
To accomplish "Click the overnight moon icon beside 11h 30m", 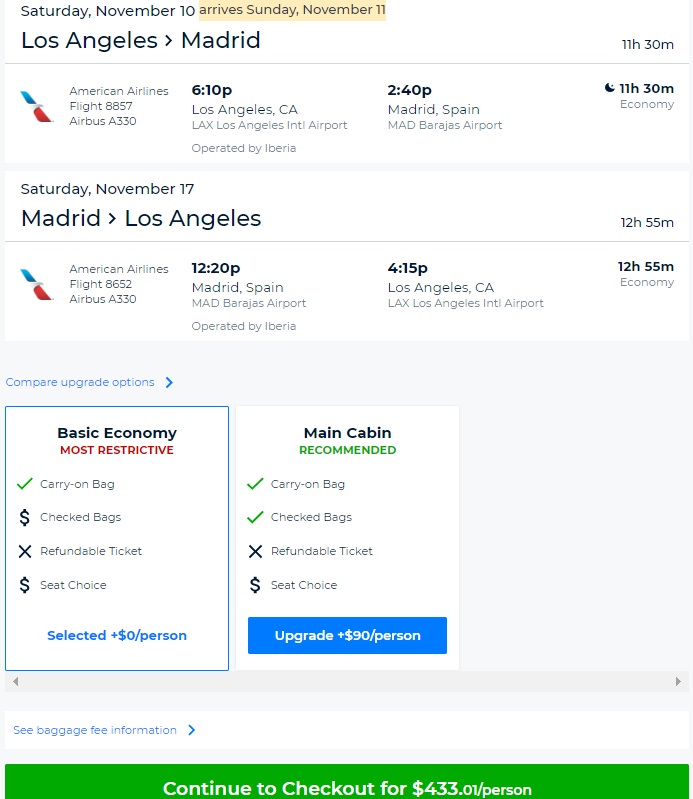I will coord(609,88).
